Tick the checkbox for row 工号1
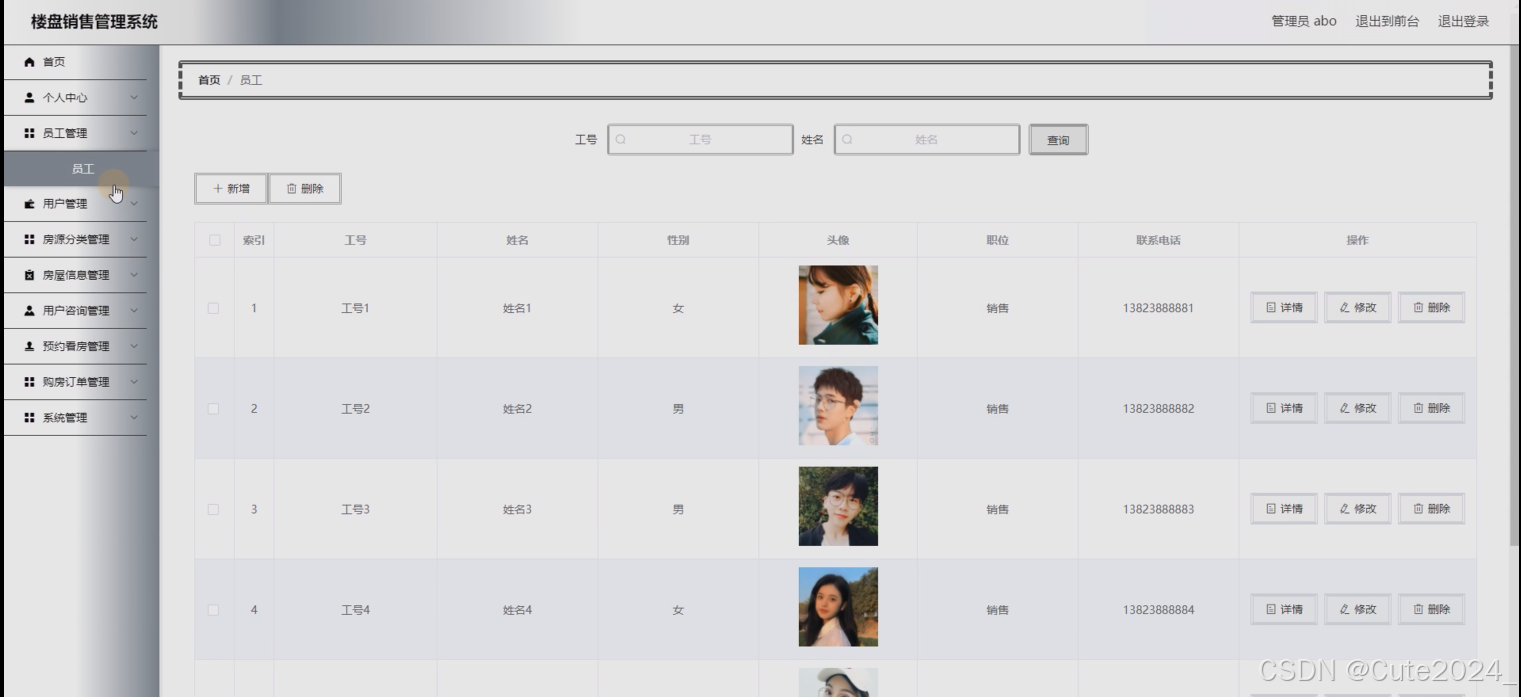Screen dimensions: 1521x697 (213, 308)
